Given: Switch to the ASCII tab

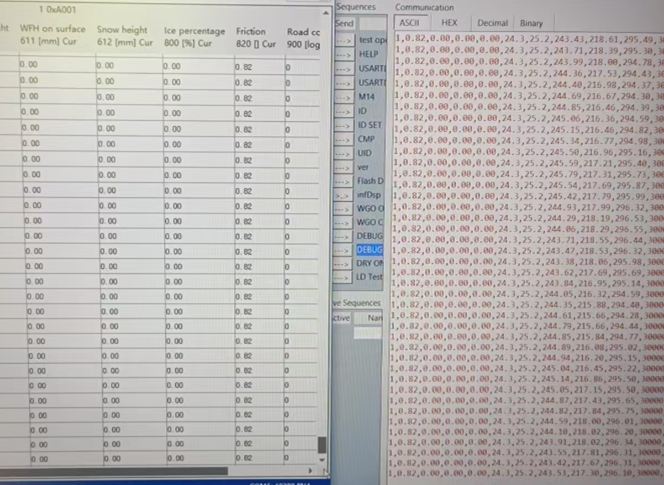Looking at the screenshot, I should [x=409, y=23].
